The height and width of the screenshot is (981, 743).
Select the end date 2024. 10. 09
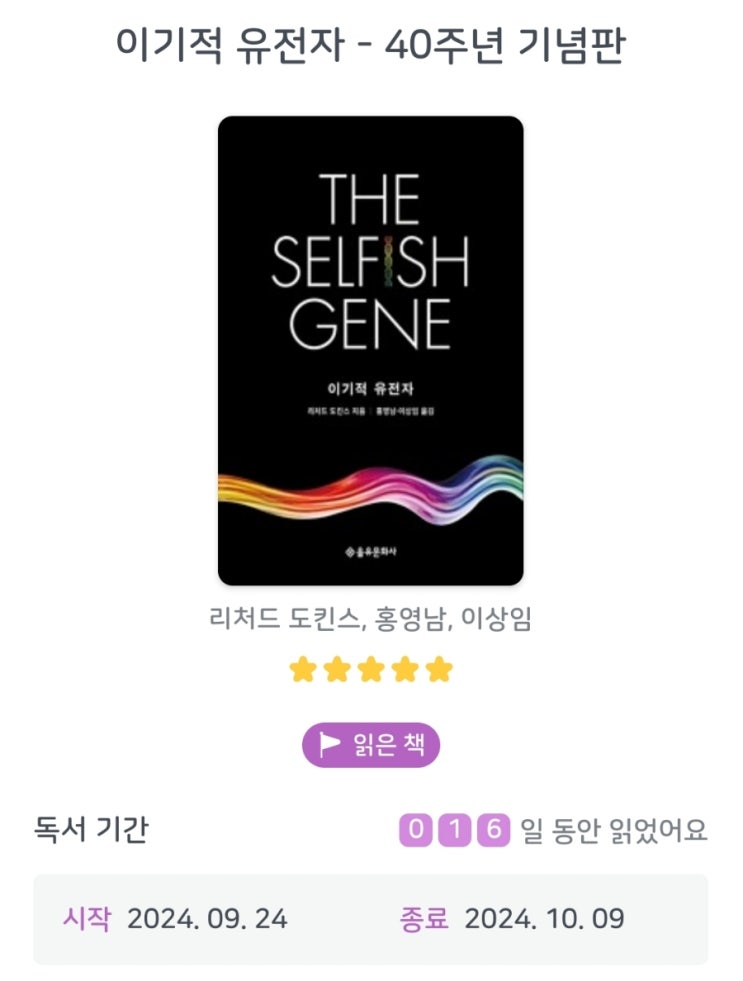point(544,919)
